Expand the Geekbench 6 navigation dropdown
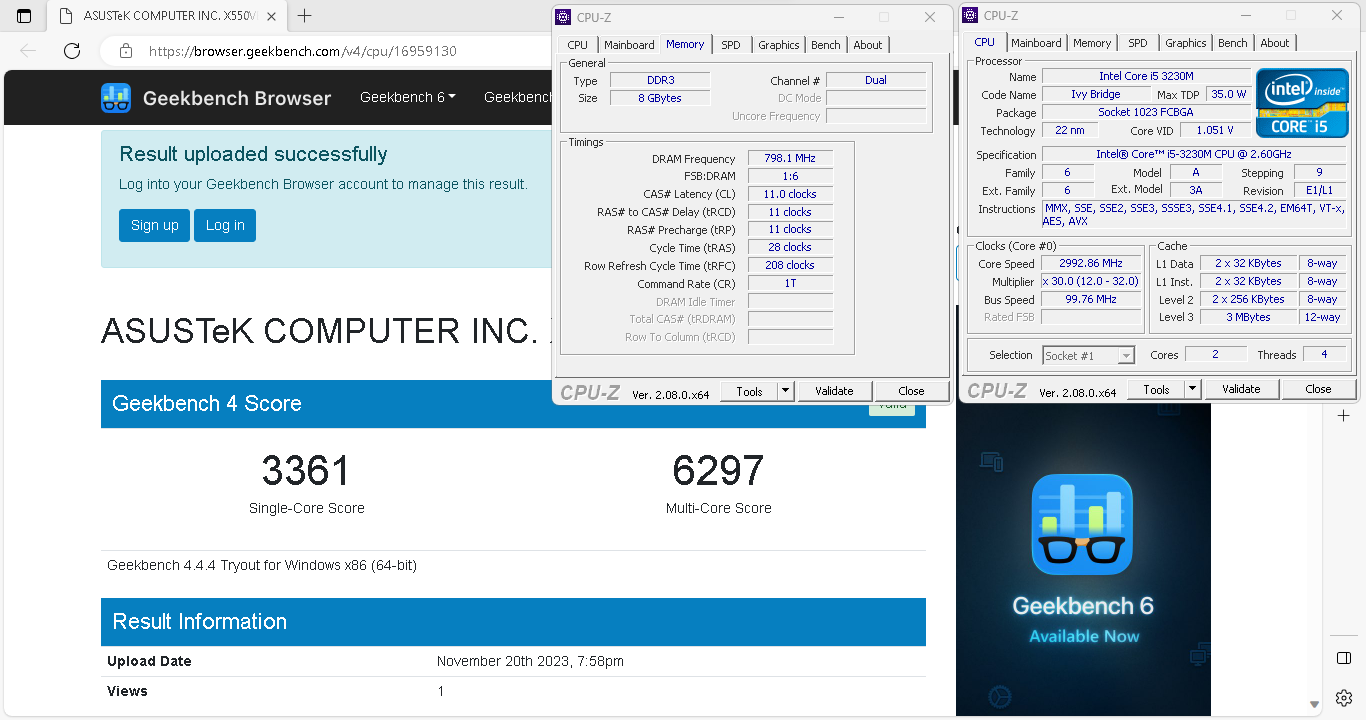This screenshot has height=720, width=1366. point(408,97)
